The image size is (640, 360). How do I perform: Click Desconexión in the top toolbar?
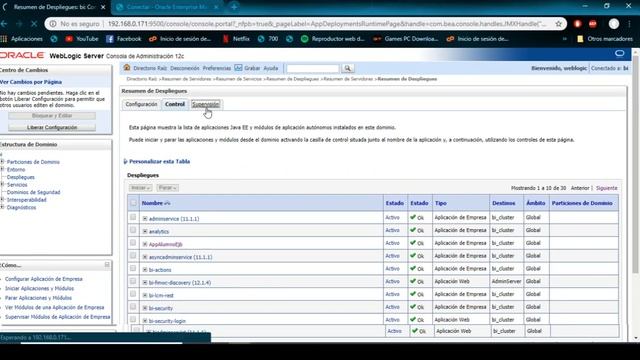[x=185, y=68]
